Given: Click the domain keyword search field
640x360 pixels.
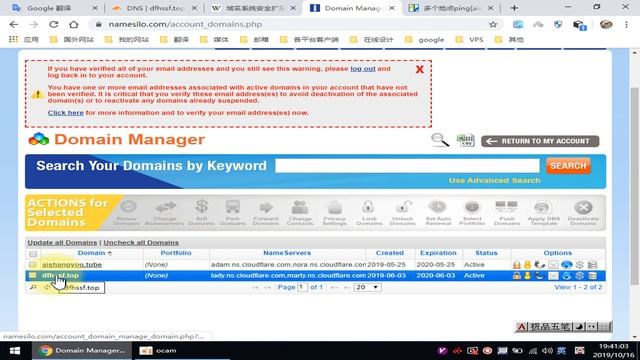Looking at the screenshot, I should click(407, 165).
